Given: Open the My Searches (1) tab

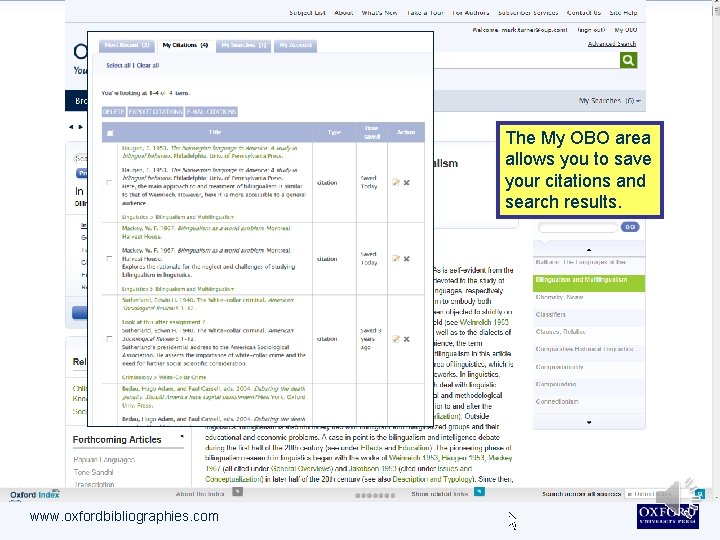Looking at the screenshot, I should (x=243, y=45).
